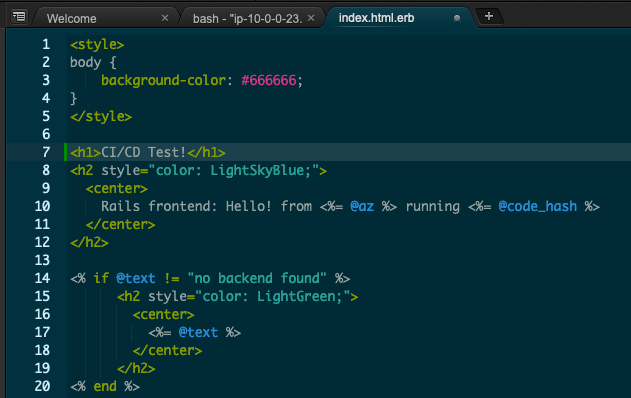Click the 'color: LightSkyBlue;' style value
This screenshot has width=631, height=398.
click(233, 170)
